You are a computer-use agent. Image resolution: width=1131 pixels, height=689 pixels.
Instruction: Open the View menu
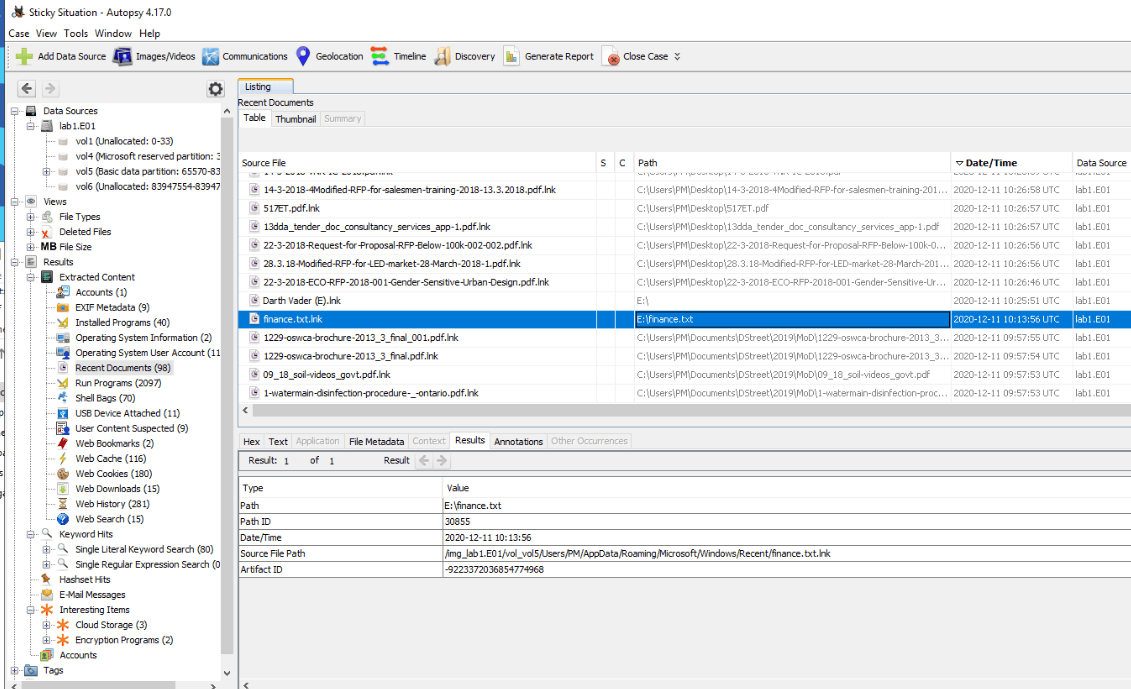coord(46,33)
